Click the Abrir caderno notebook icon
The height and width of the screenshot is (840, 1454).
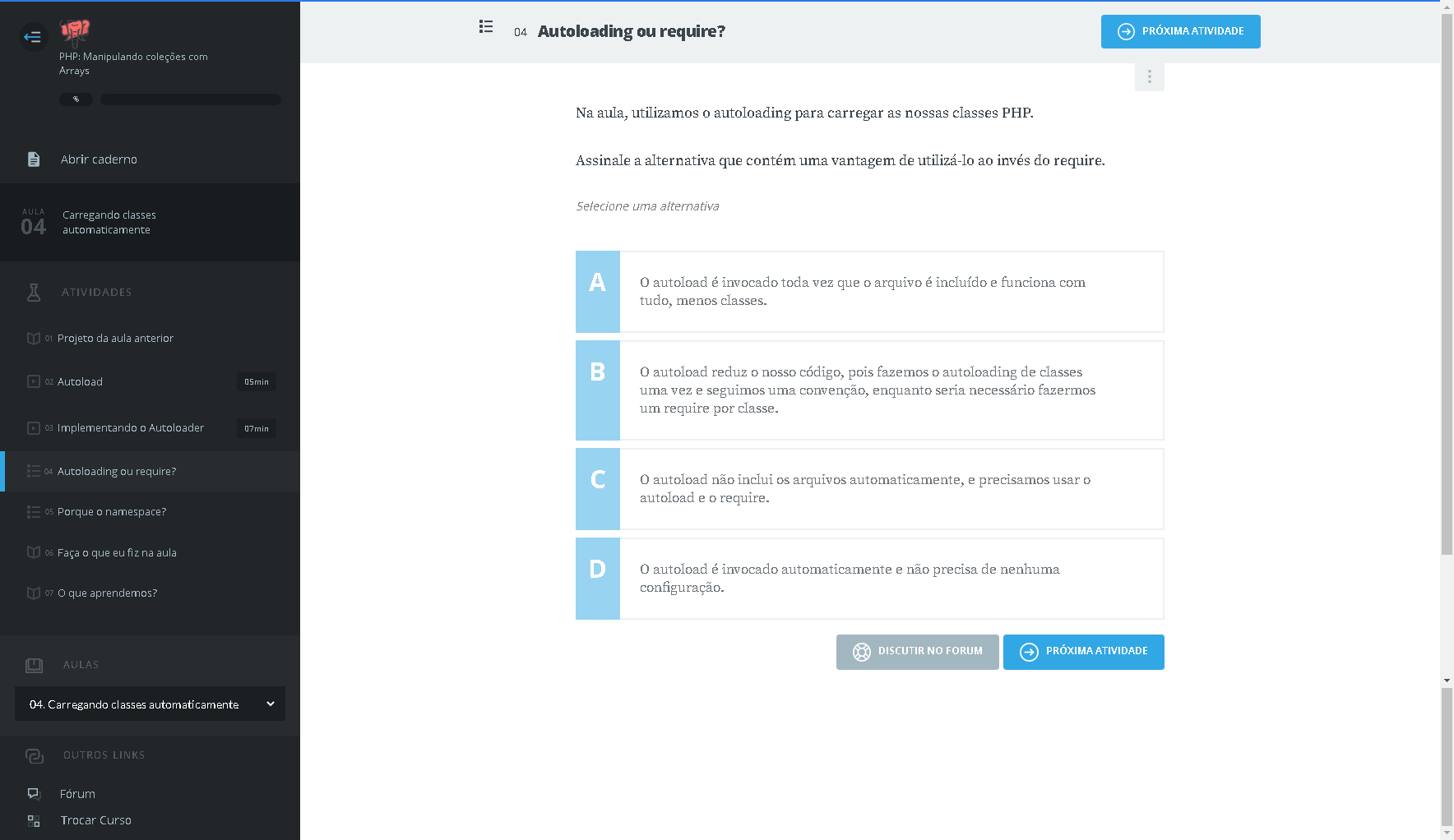coord(34,159)
